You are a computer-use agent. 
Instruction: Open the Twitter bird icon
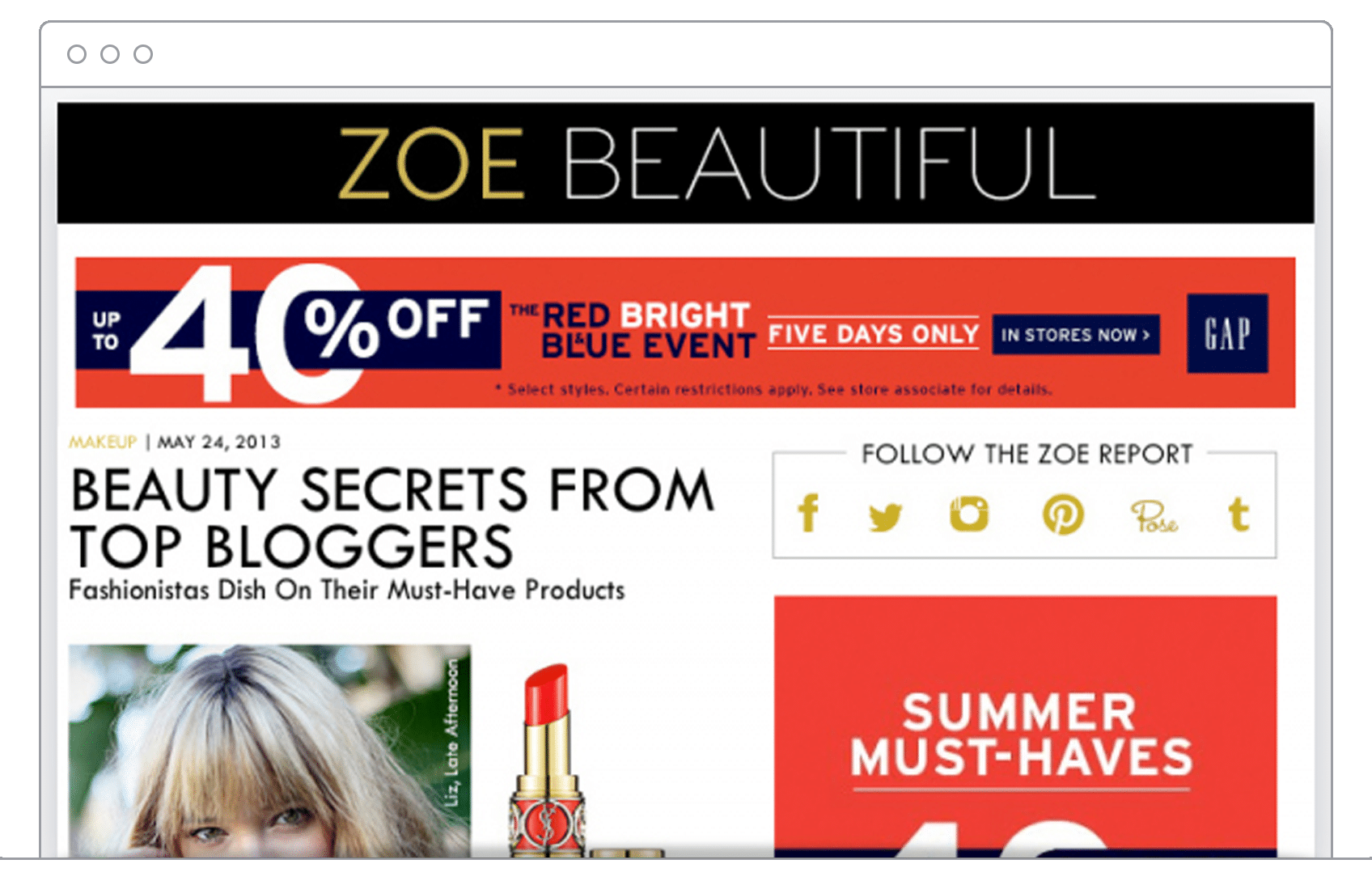[885, 516]
